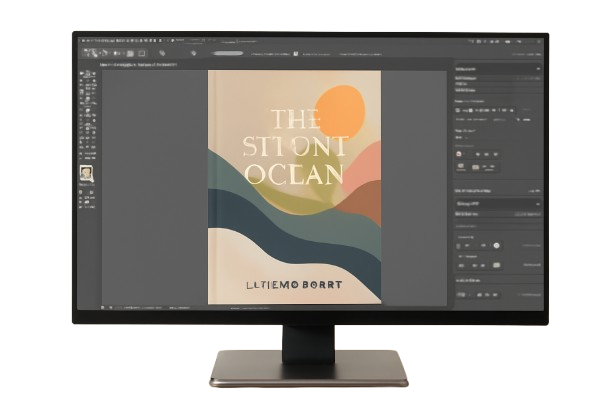Screen dimensions: 612x408
Task: Click the page icon in the right properties panel
Action: [x=459, y=153]
